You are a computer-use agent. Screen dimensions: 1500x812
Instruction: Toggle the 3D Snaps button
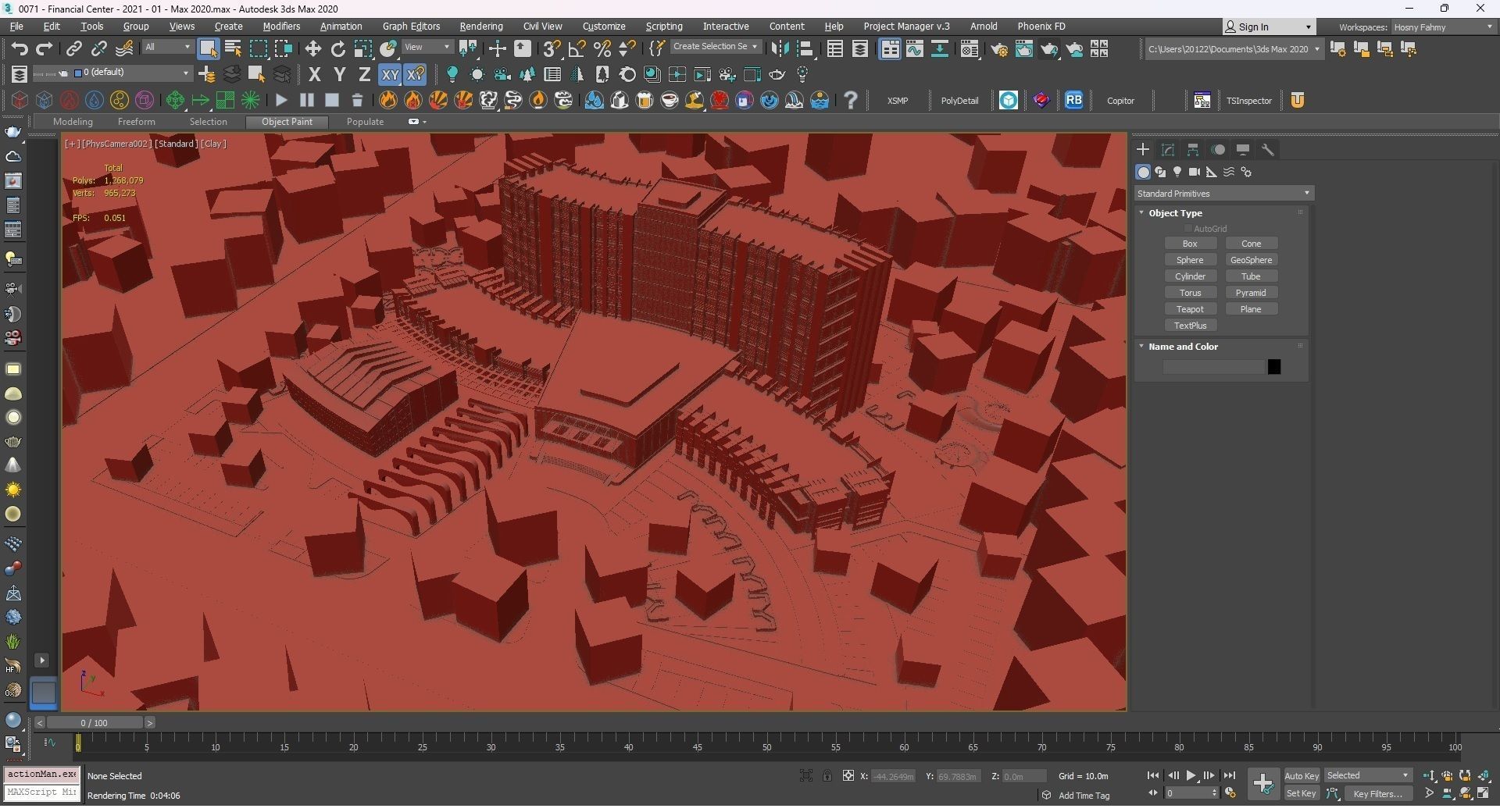pos(552,48)
